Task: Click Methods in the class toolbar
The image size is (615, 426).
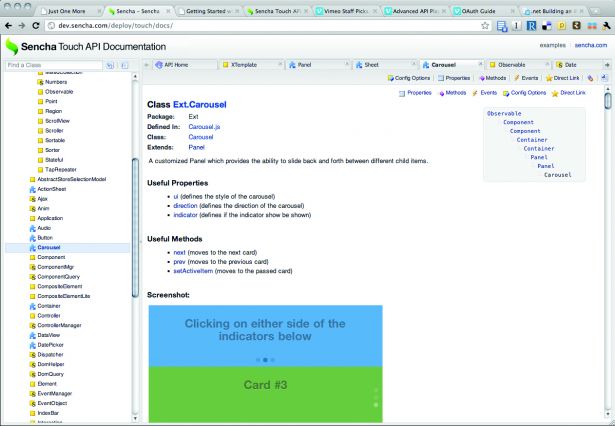Action: click(x=493, y=78)
